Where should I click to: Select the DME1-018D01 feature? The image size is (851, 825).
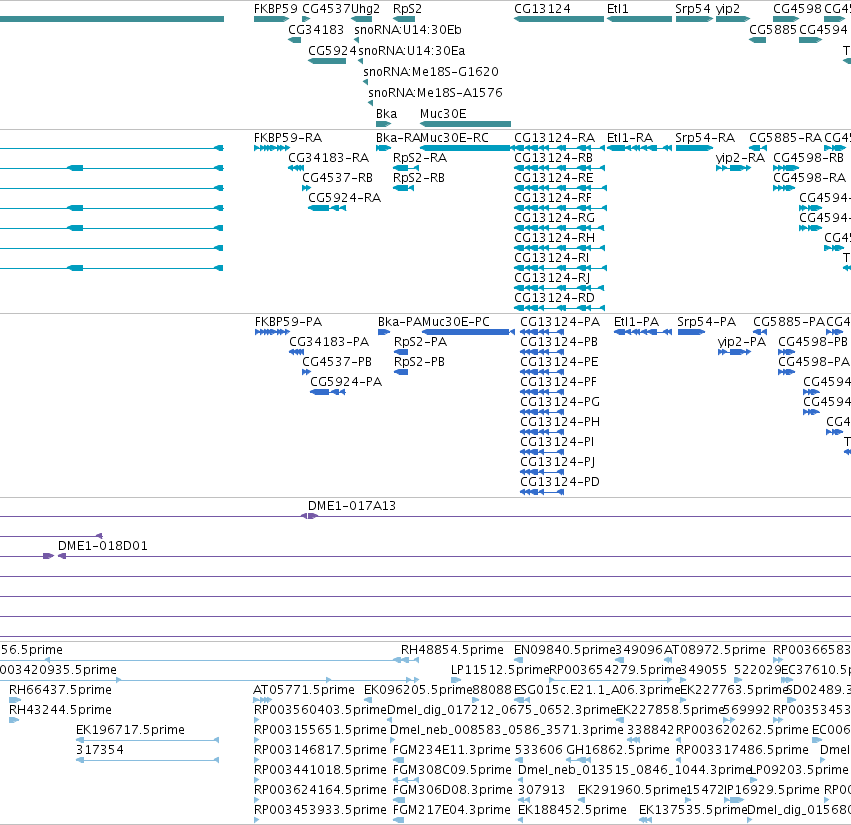[x=103, y=546]
